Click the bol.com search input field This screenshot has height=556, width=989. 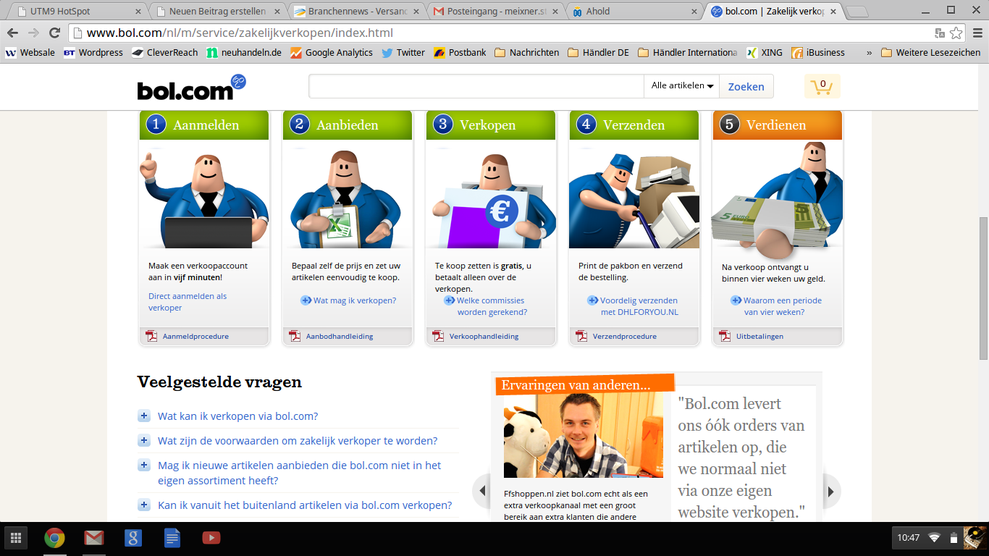pos(476,86)
